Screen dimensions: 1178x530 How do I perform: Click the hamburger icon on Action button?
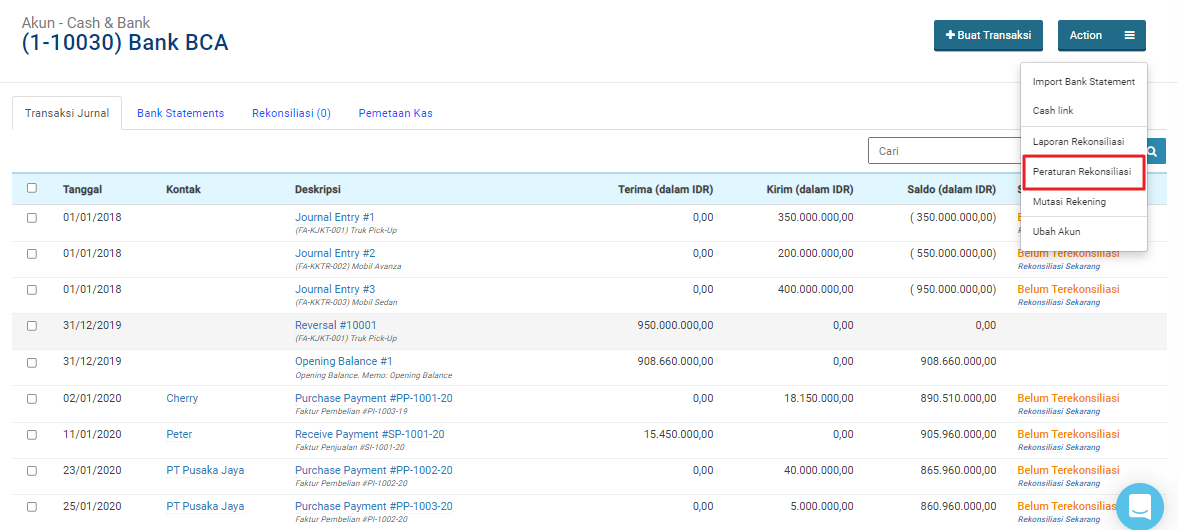coord(1129,35)
